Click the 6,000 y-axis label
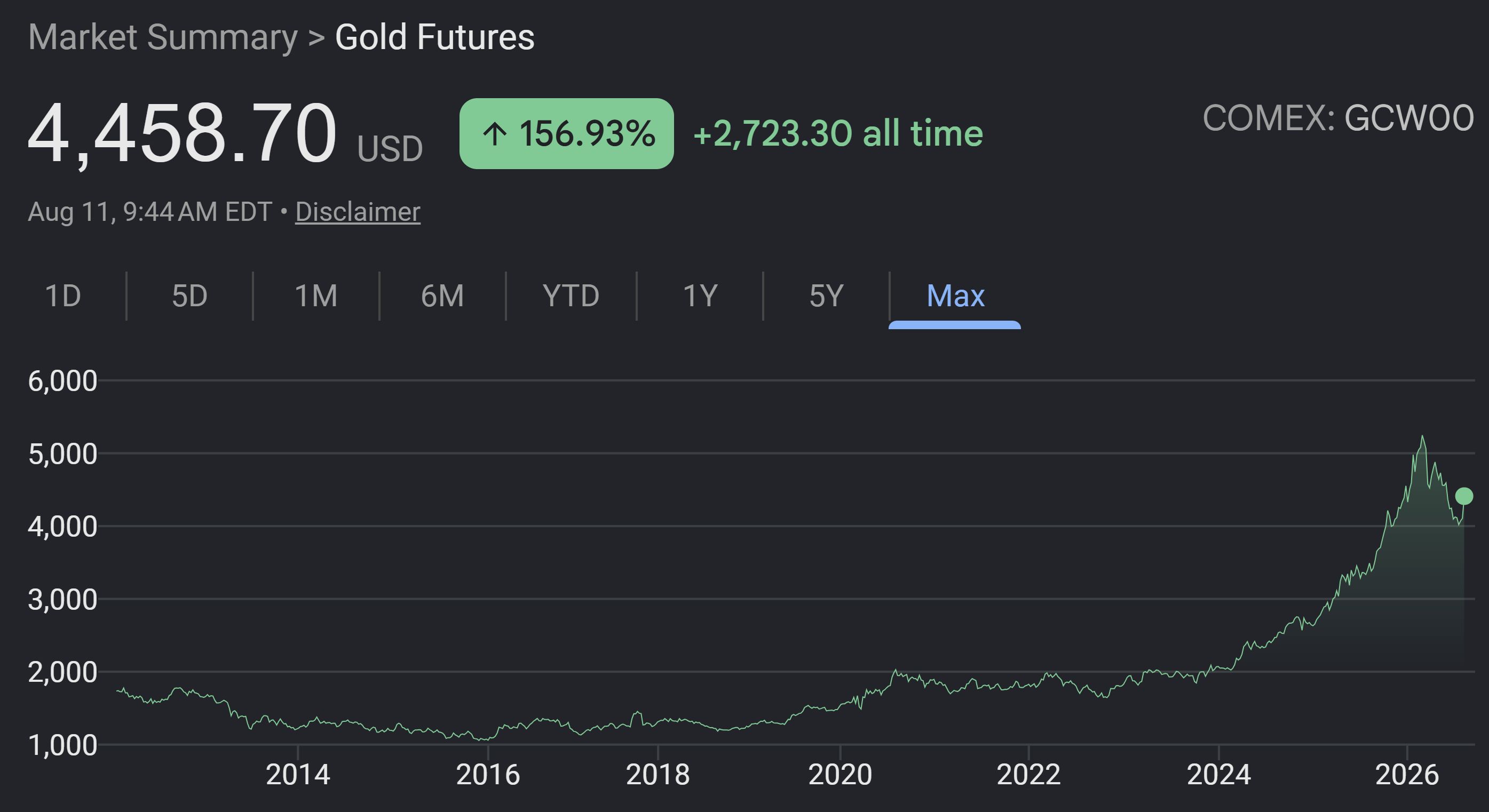The image size is (1489, 812). coord(62,381)
